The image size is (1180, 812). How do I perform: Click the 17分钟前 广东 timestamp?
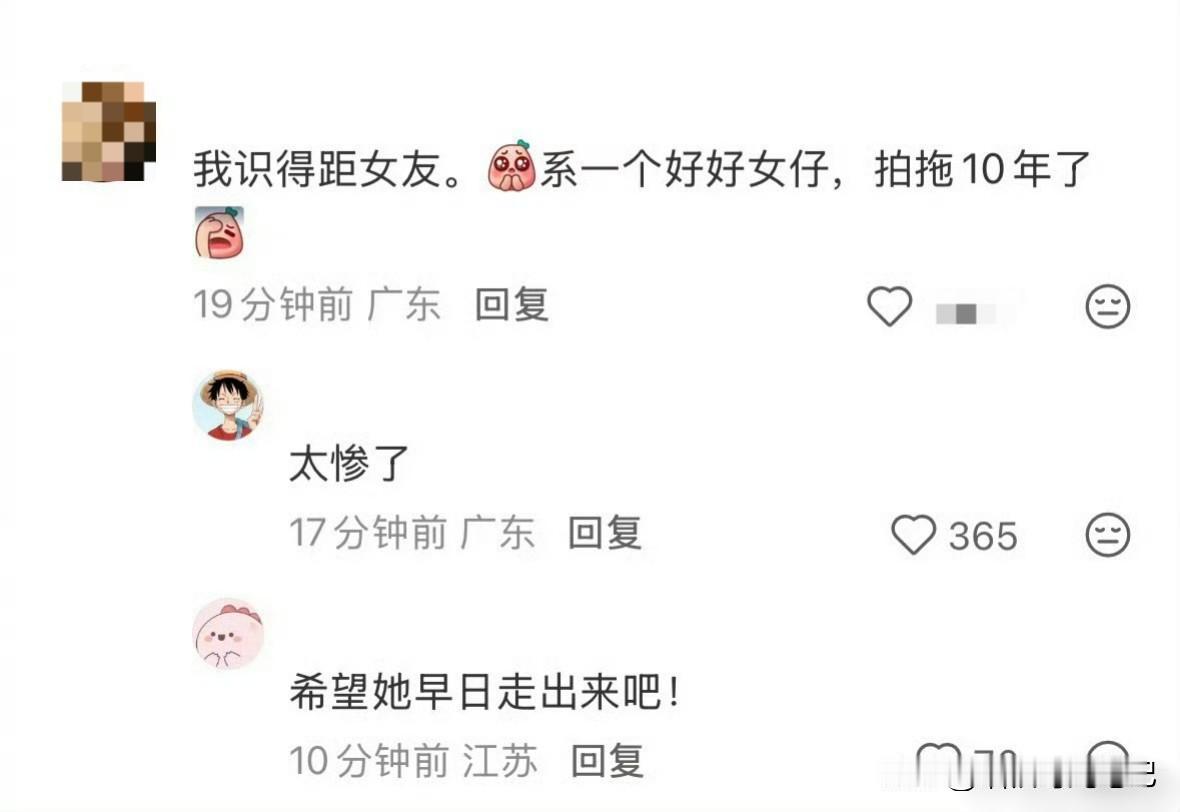coord(412,533)
